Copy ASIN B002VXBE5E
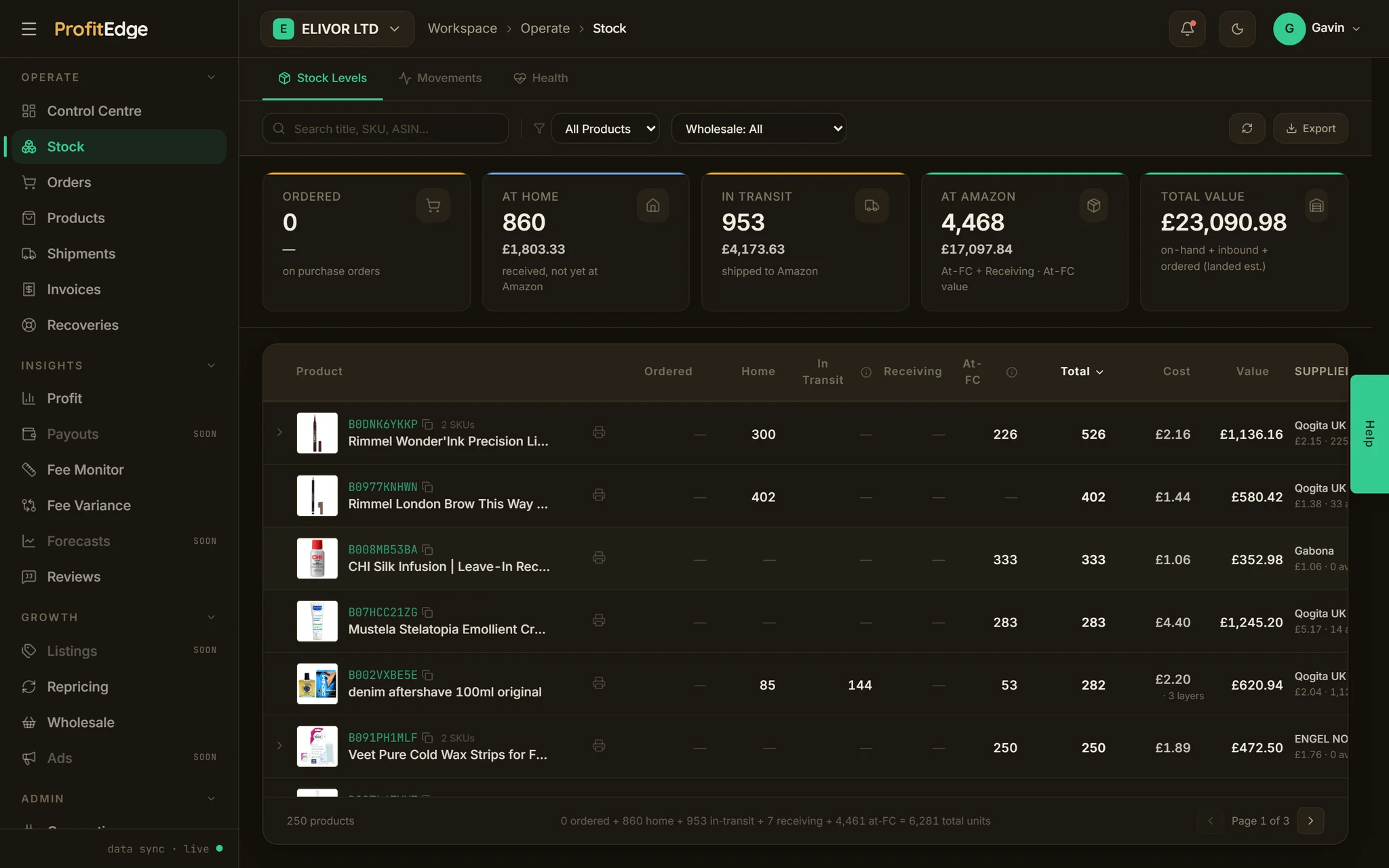This screenshot has height=868, width=1389. tap(427, 675)
